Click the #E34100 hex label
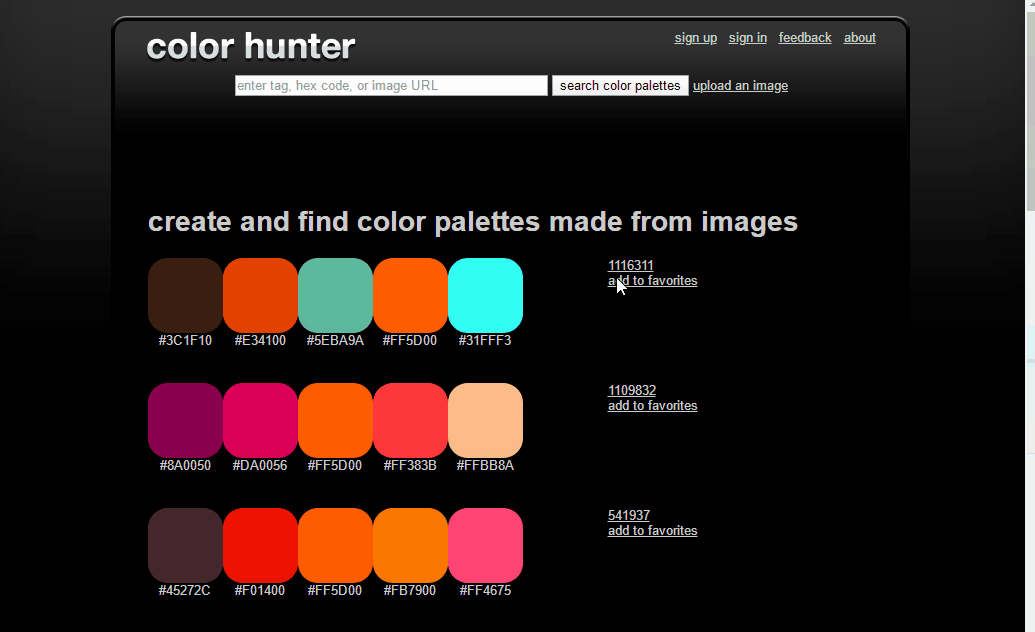 point(260,340)
